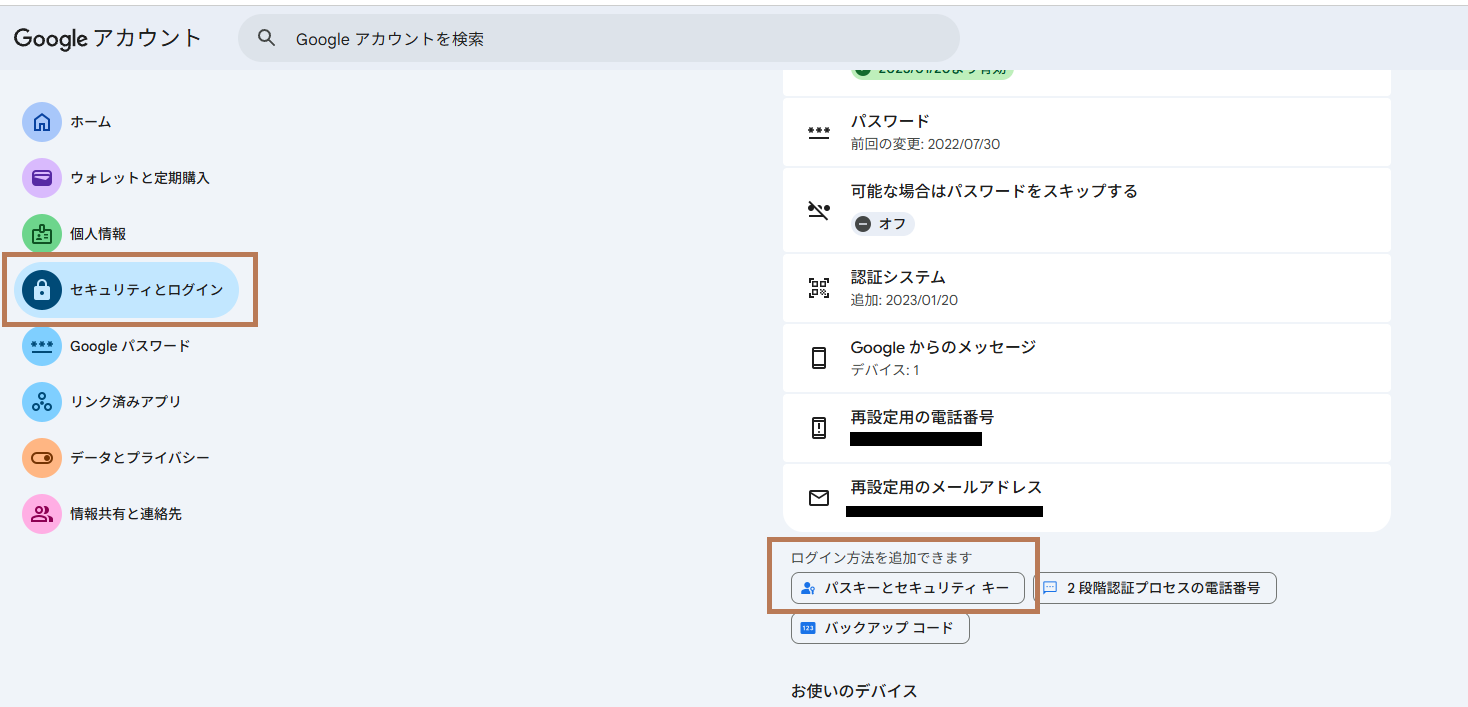This screenshot has height=707, width=1468.
Task: Click the skip-password crossed icon
Action: (x=819, y=210)
